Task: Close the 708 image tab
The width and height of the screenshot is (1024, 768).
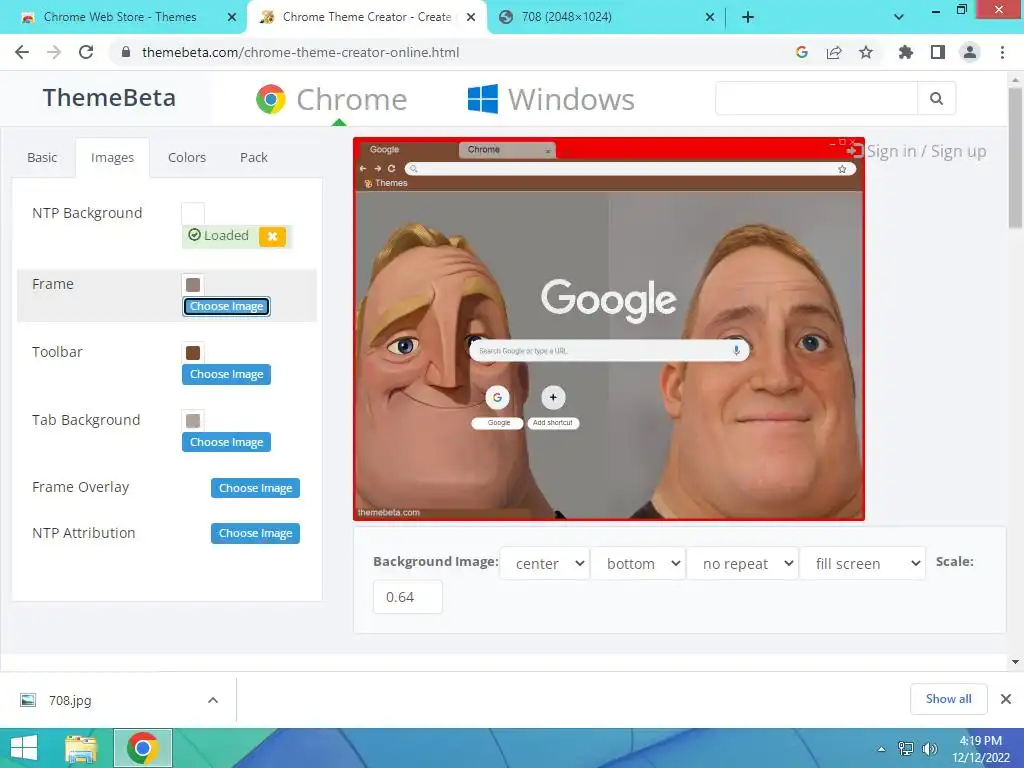Action: (710, 18)
